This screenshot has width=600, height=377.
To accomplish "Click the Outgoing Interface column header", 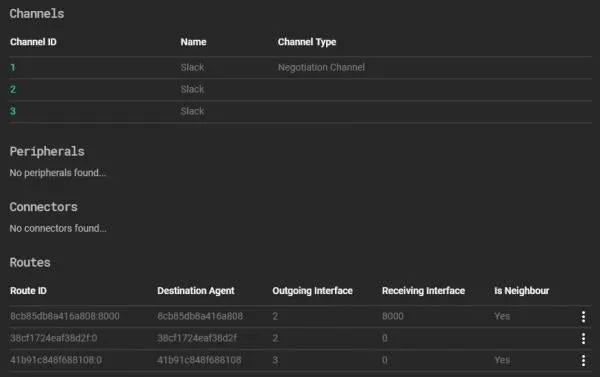I will pyautogui.click(x=312, y=291).
